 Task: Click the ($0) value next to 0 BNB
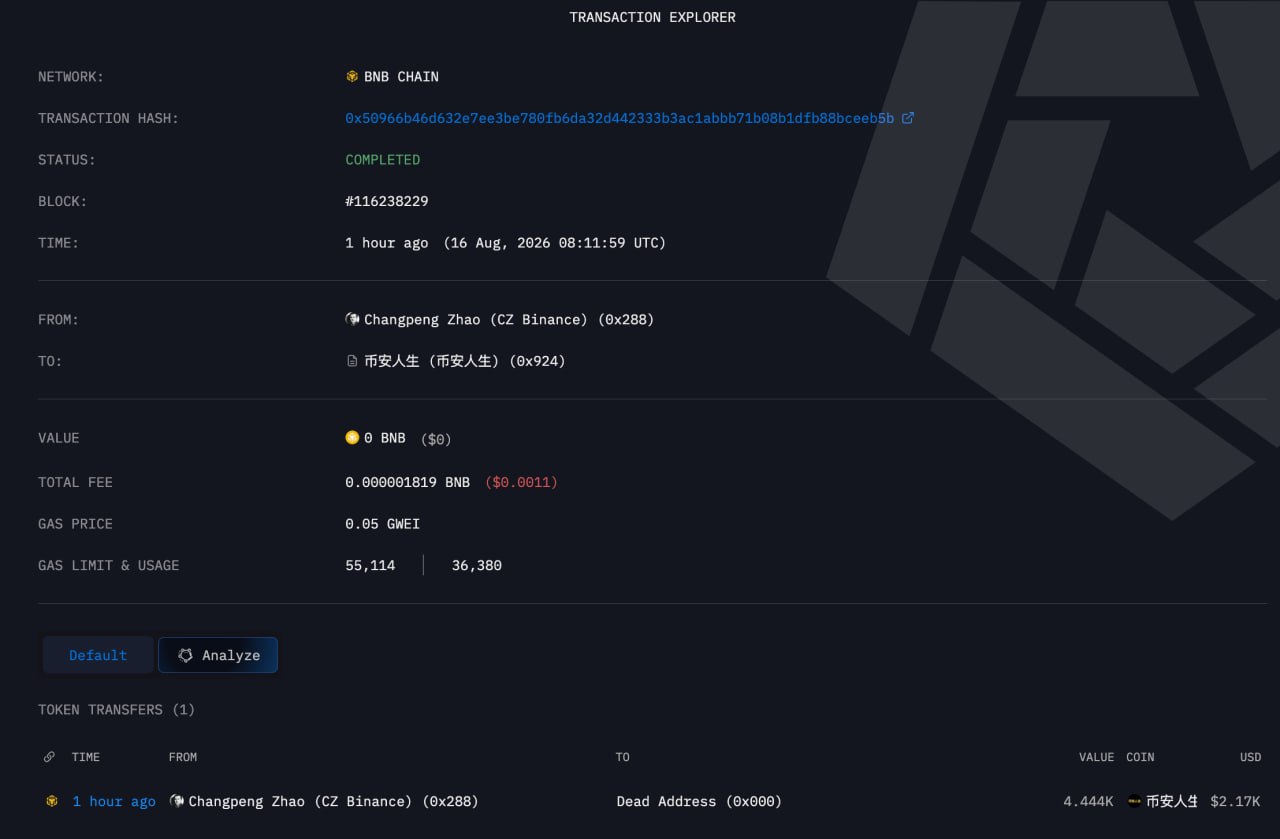[x=436, y=439]
